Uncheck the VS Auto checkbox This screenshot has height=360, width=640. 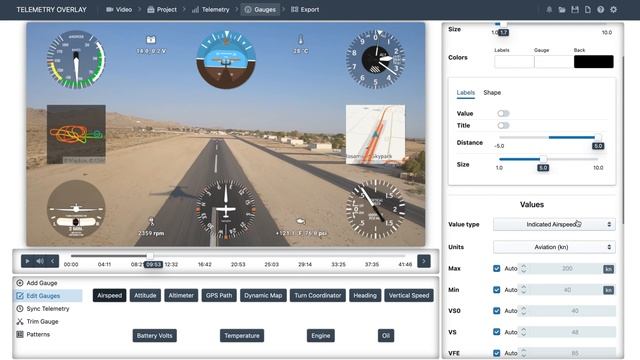[496, 332]
